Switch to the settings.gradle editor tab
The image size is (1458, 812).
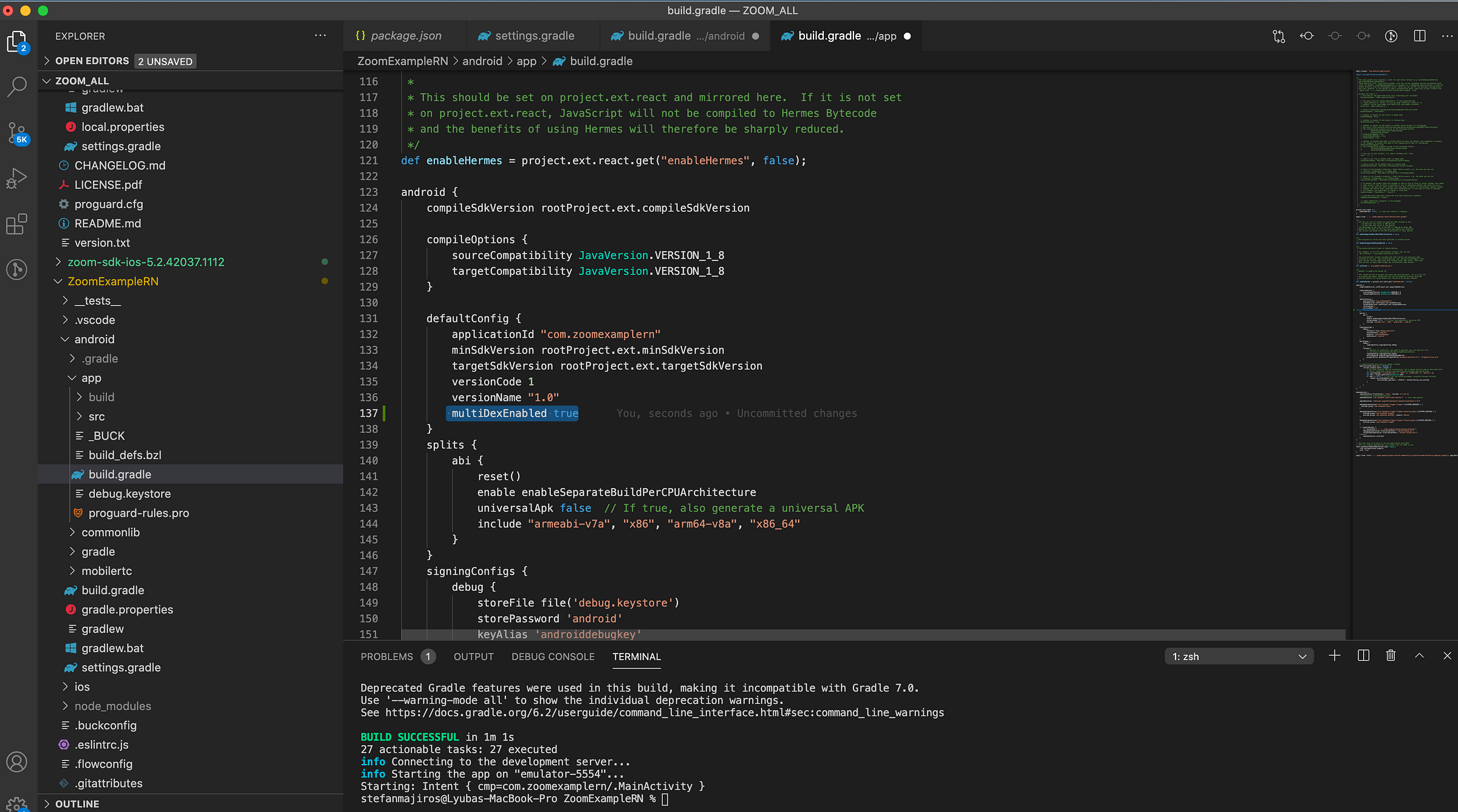(533, 36)
